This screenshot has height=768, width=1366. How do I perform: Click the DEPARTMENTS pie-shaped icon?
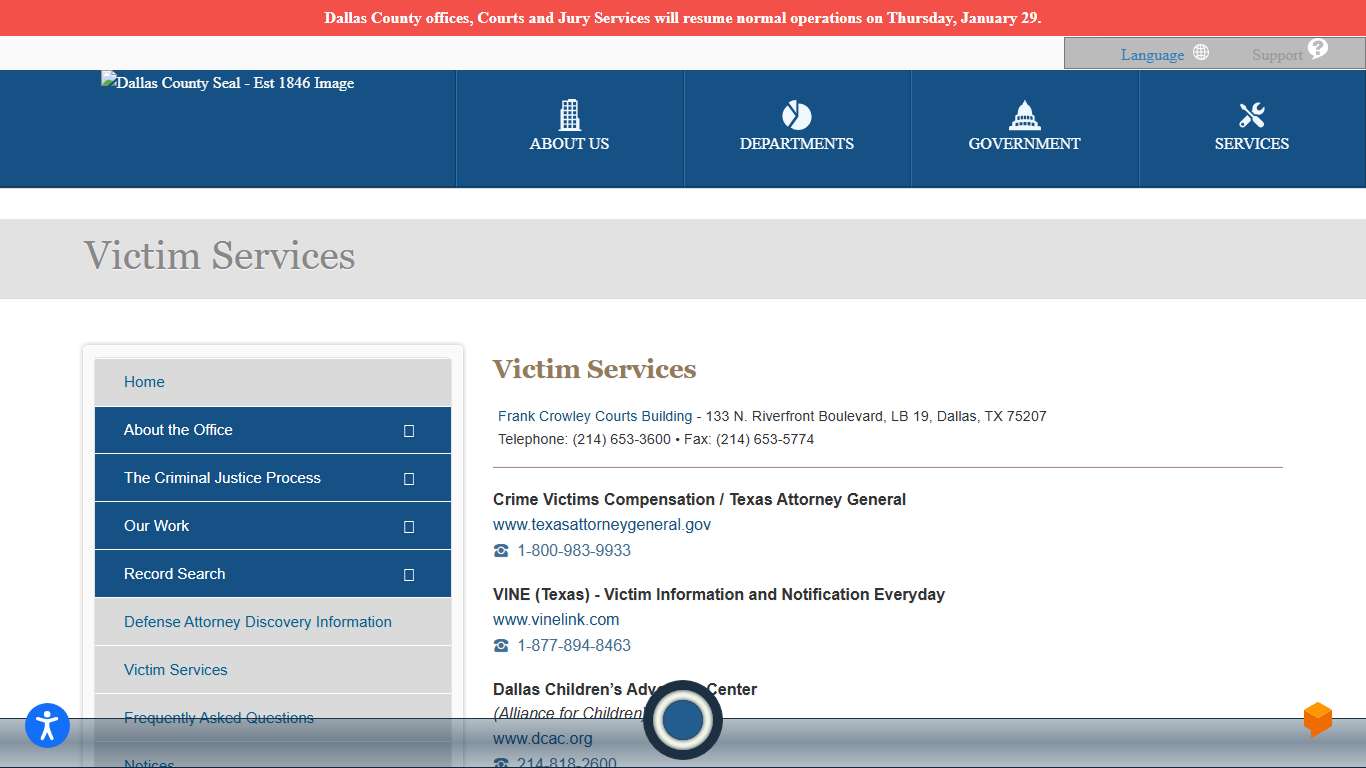pos(797,114)
